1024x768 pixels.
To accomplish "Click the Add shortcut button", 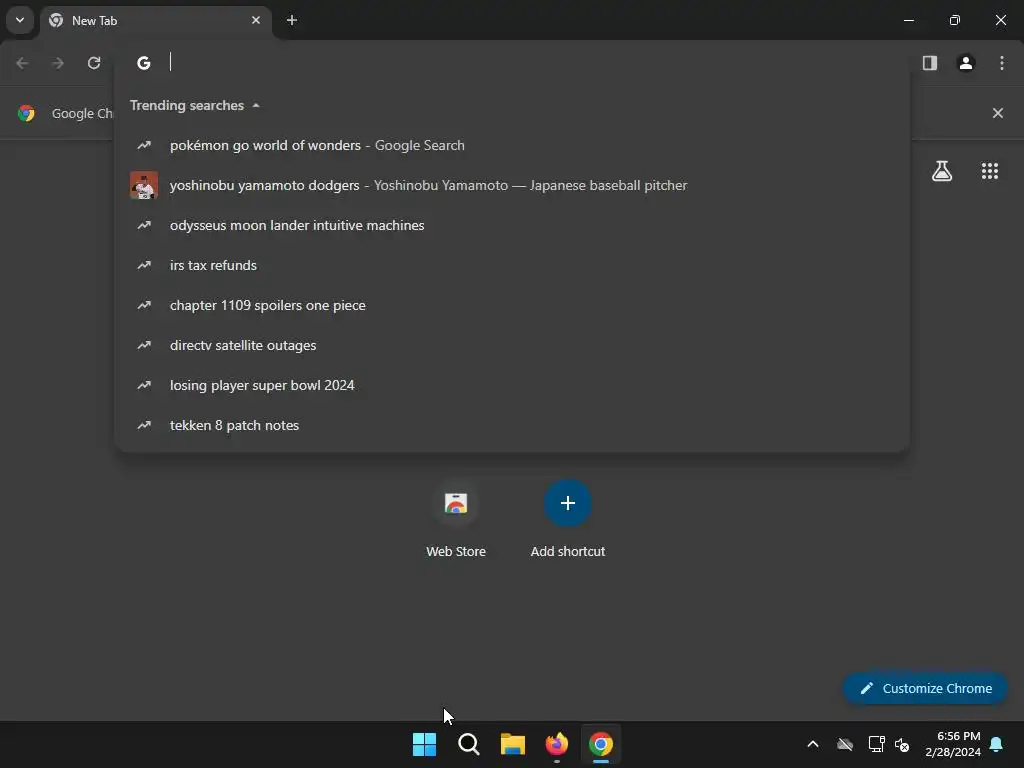I will pyautogui.click(x=568, y=519).
